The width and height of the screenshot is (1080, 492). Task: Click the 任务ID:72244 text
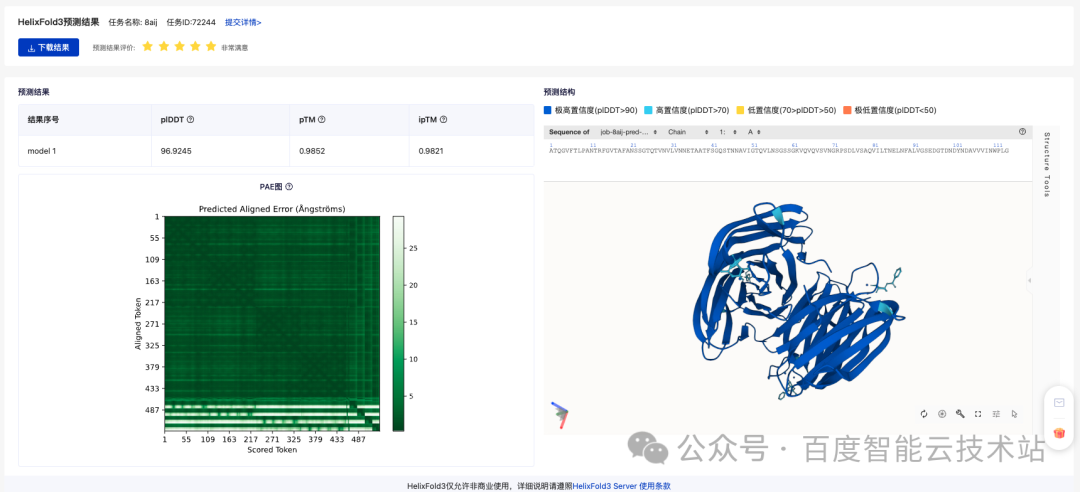click(x=191, y=22)
